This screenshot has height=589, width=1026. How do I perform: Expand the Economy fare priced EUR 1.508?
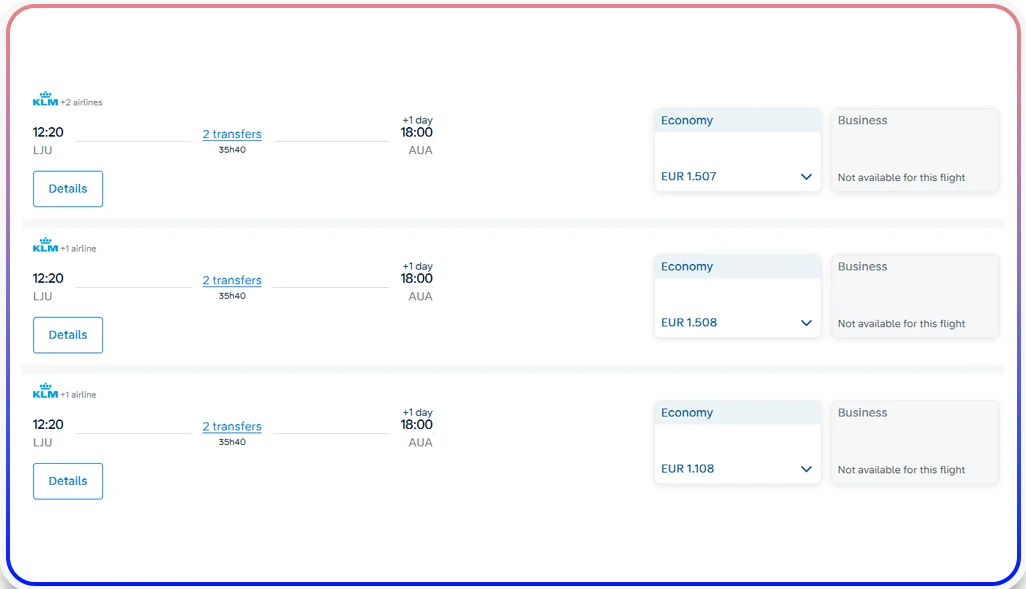click(806, 322)
